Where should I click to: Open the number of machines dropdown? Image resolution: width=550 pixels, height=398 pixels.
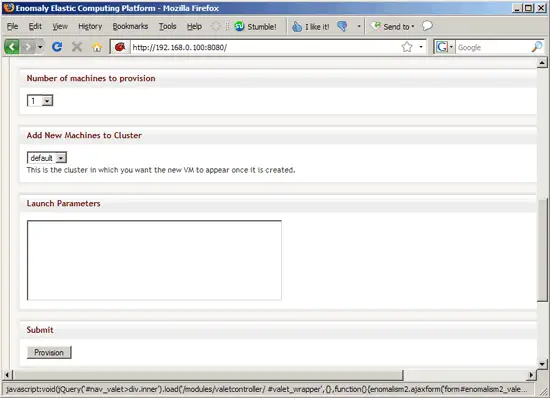pos(40,101)
